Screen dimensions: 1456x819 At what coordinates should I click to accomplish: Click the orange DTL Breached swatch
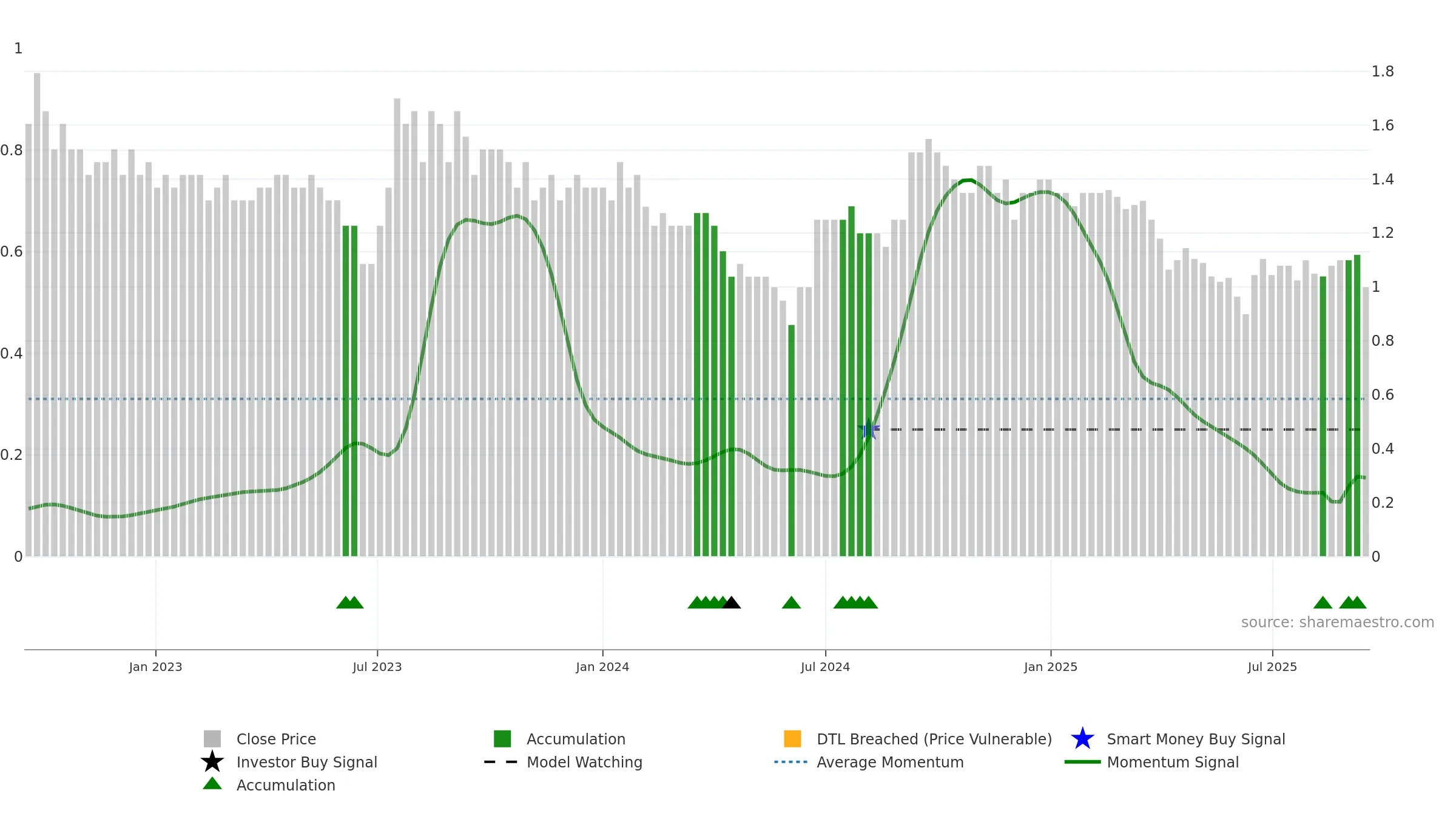[x=792, y=739]
